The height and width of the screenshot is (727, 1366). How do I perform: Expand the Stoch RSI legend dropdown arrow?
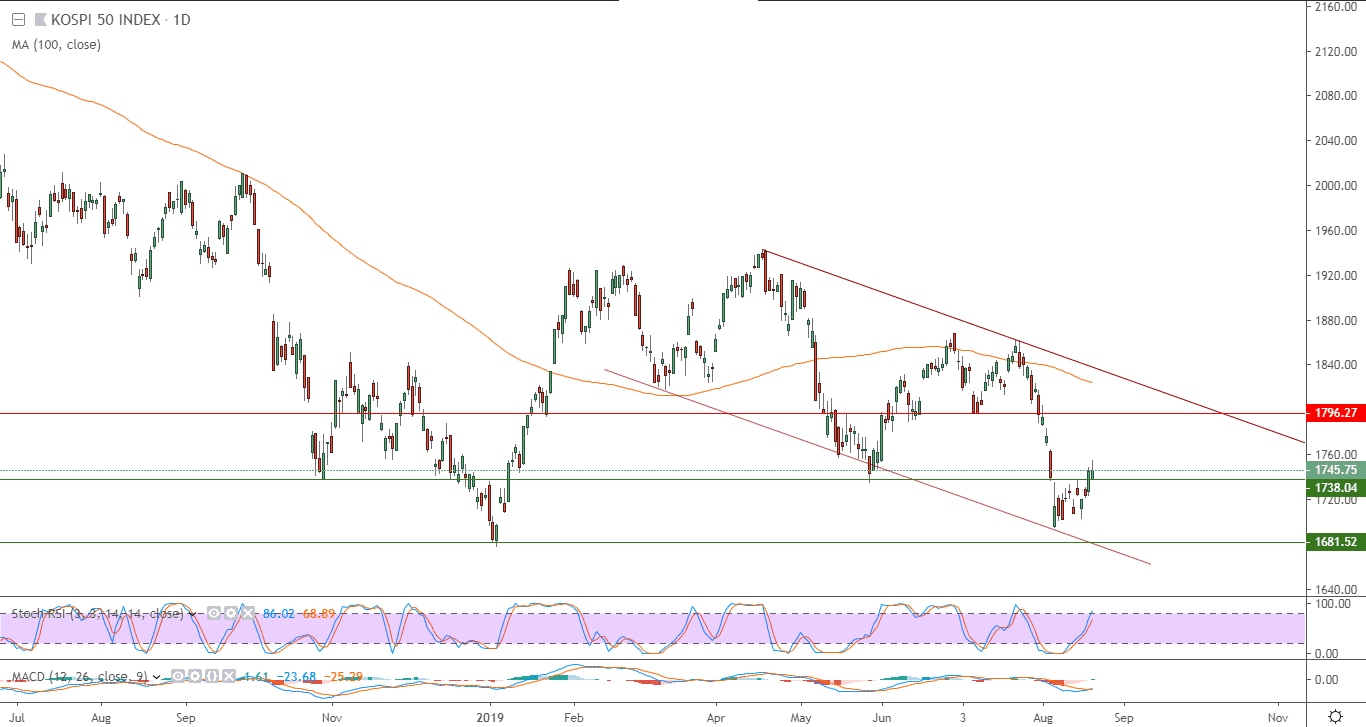(x=192, y=614)
